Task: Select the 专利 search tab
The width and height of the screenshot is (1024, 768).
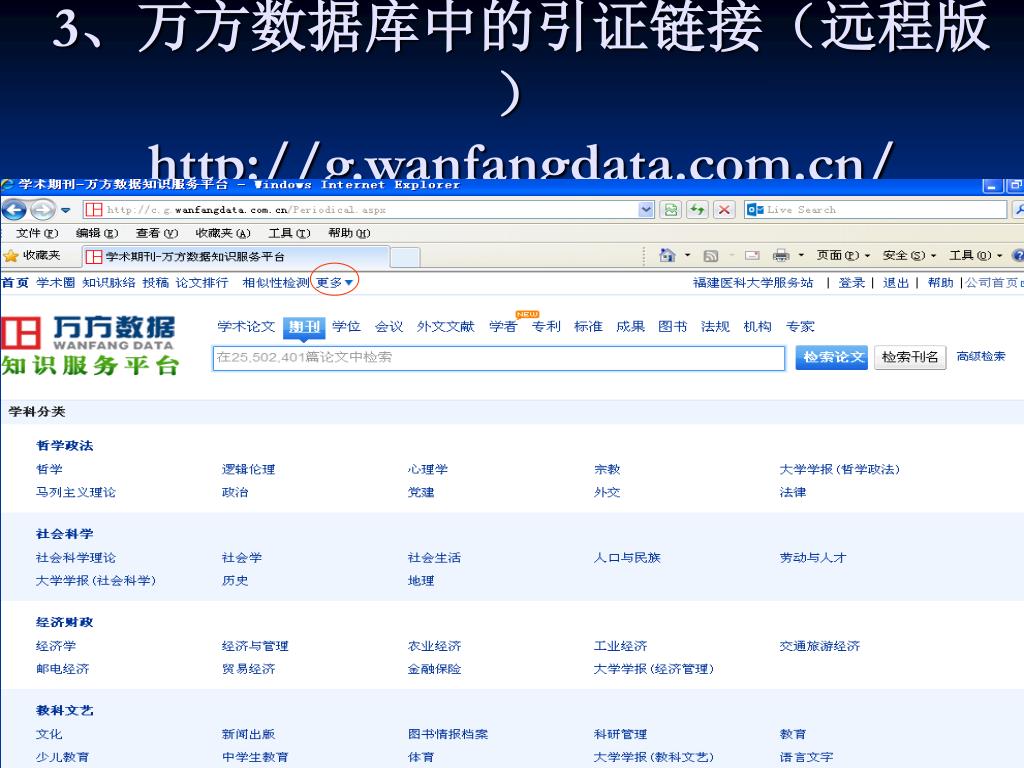Action: click(546, 326)
